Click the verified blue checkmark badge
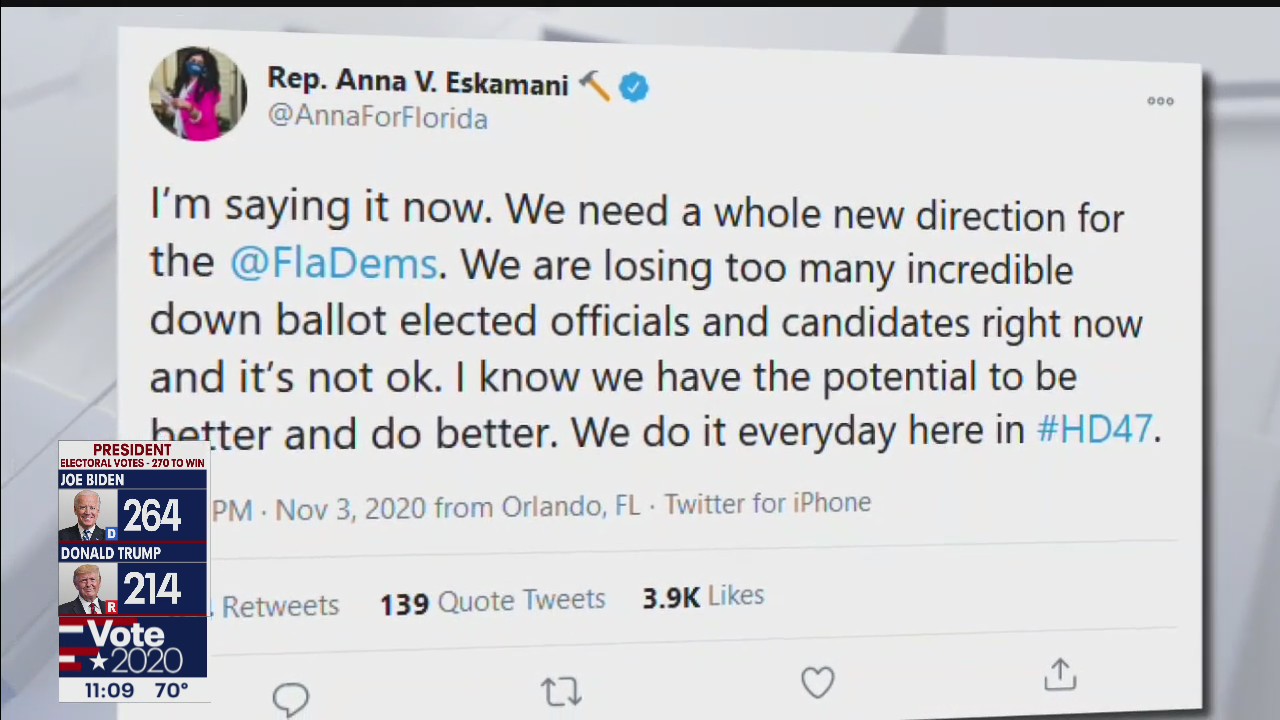 tap(633, 87)
